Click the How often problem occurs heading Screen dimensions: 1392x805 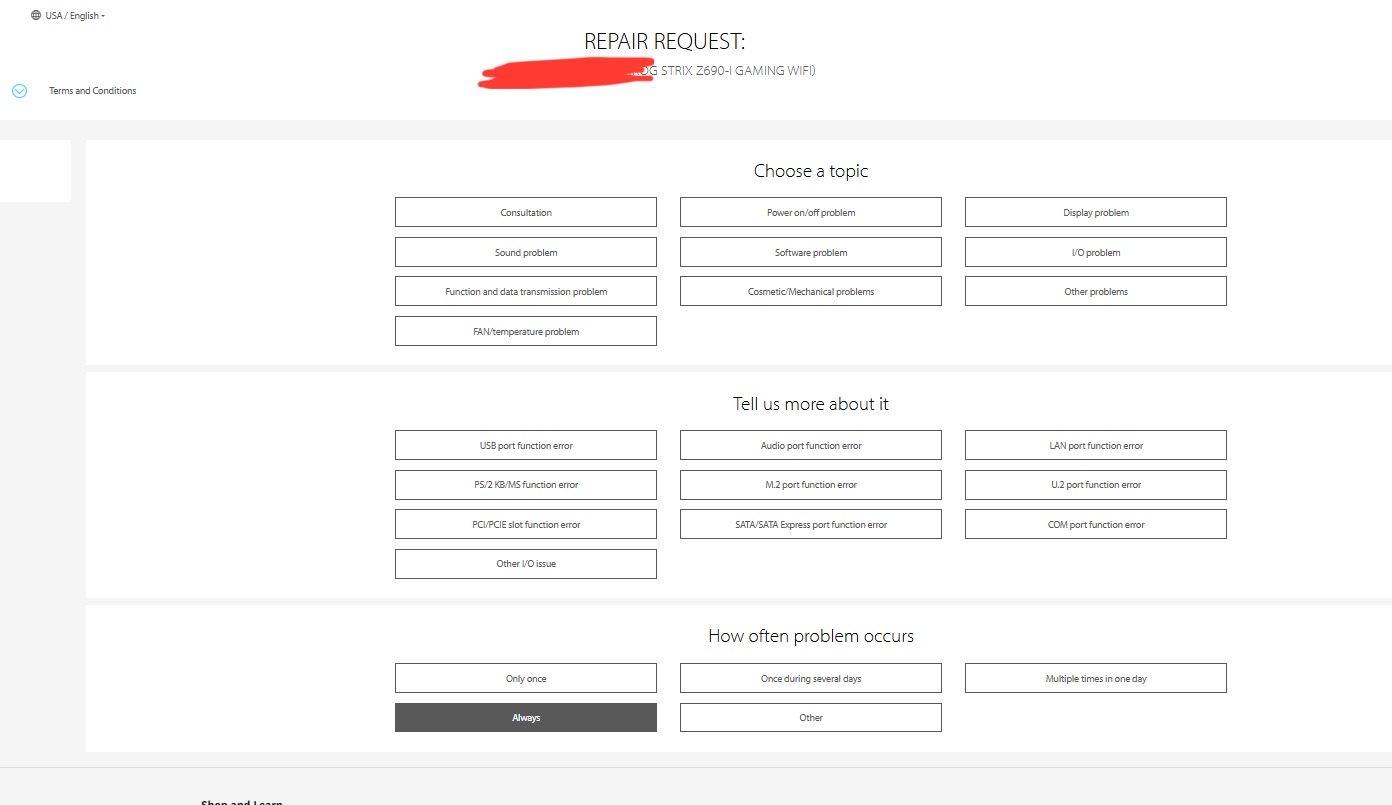click(811, 636)
